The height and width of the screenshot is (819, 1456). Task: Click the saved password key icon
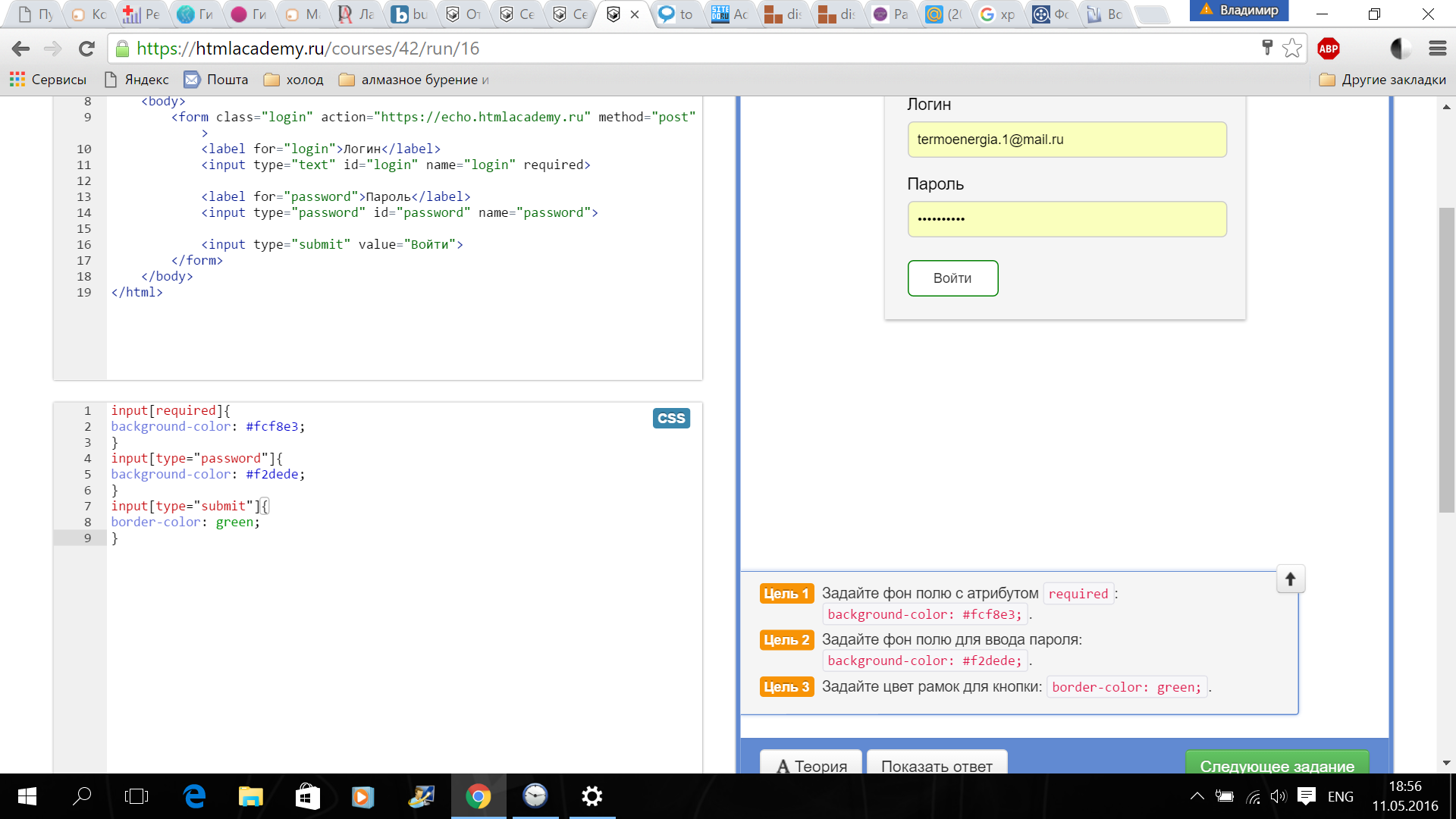(1267, 48)
